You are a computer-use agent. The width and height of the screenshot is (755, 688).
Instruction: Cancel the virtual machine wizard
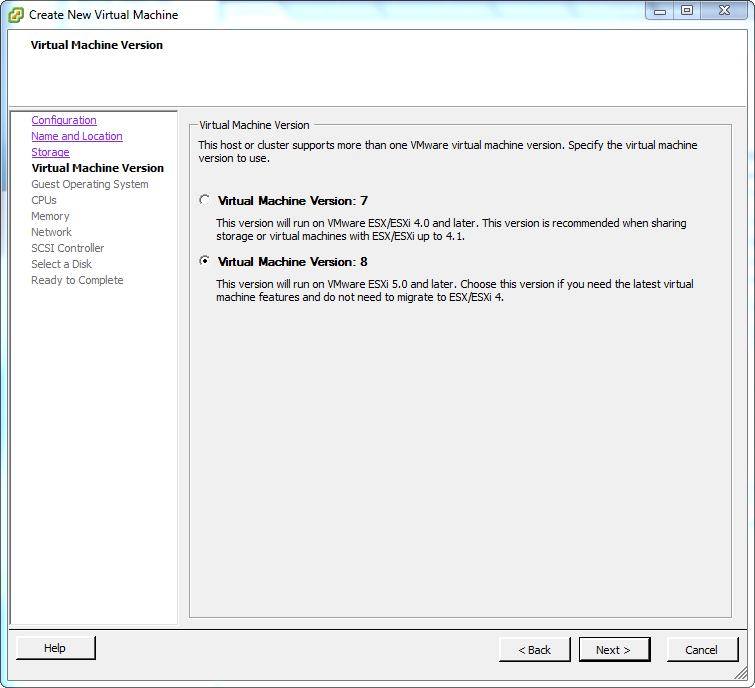(702, 649)
